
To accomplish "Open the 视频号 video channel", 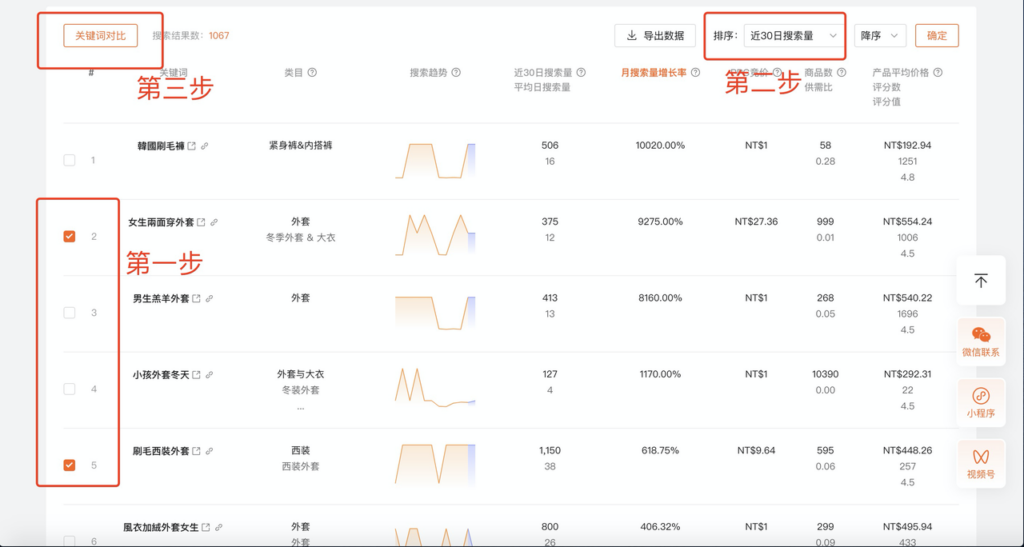I will tap(980, 464).
